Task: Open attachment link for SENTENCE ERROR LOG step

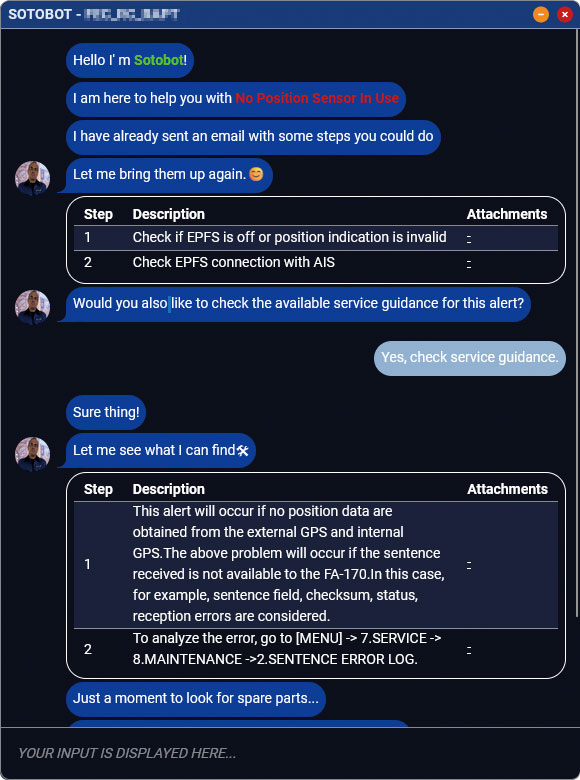Action: point(469,649)
